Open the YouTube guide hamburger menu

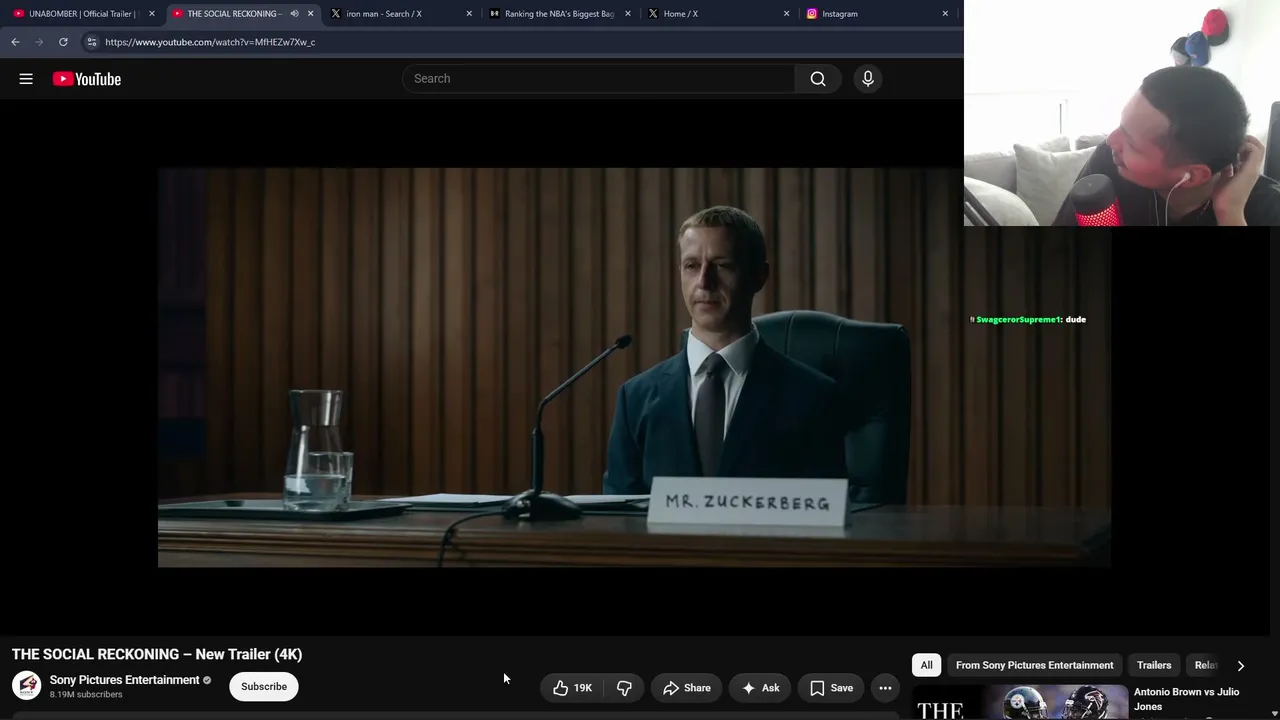click(26, 79)
